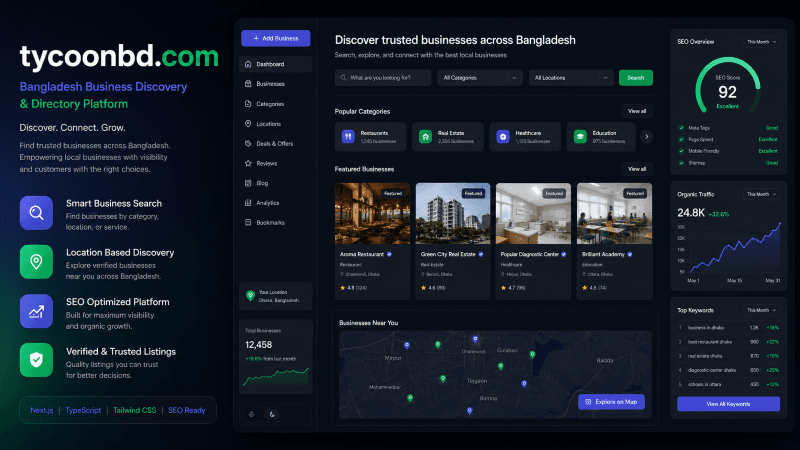Click the Add Business button
Viewport: 800px width, 450px height.
coord(276,38)
